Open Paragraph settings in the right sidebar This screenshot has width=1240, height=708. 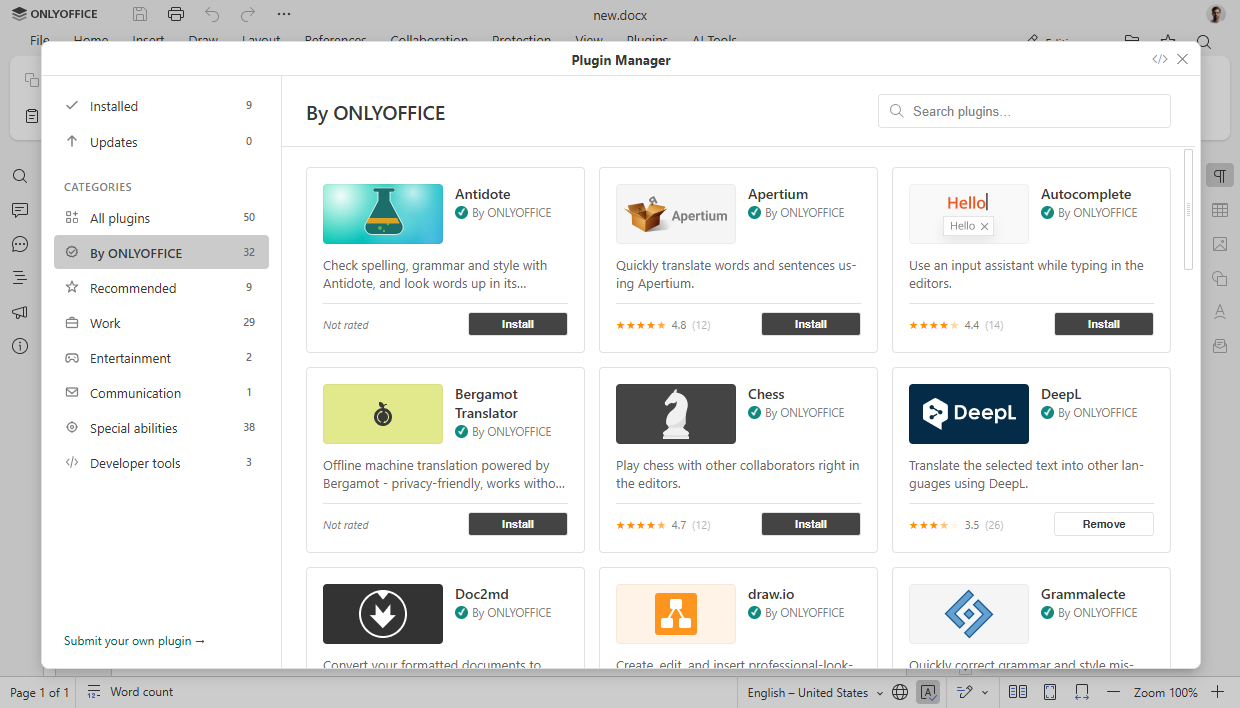point(1220,176)
